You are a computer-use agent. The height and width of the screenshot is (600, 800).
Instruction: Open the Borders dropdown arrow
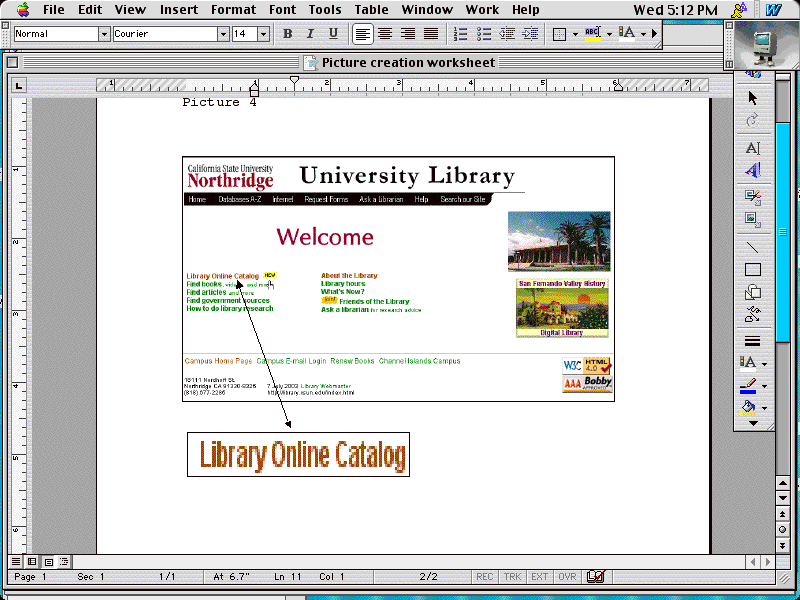pos(576,34)
